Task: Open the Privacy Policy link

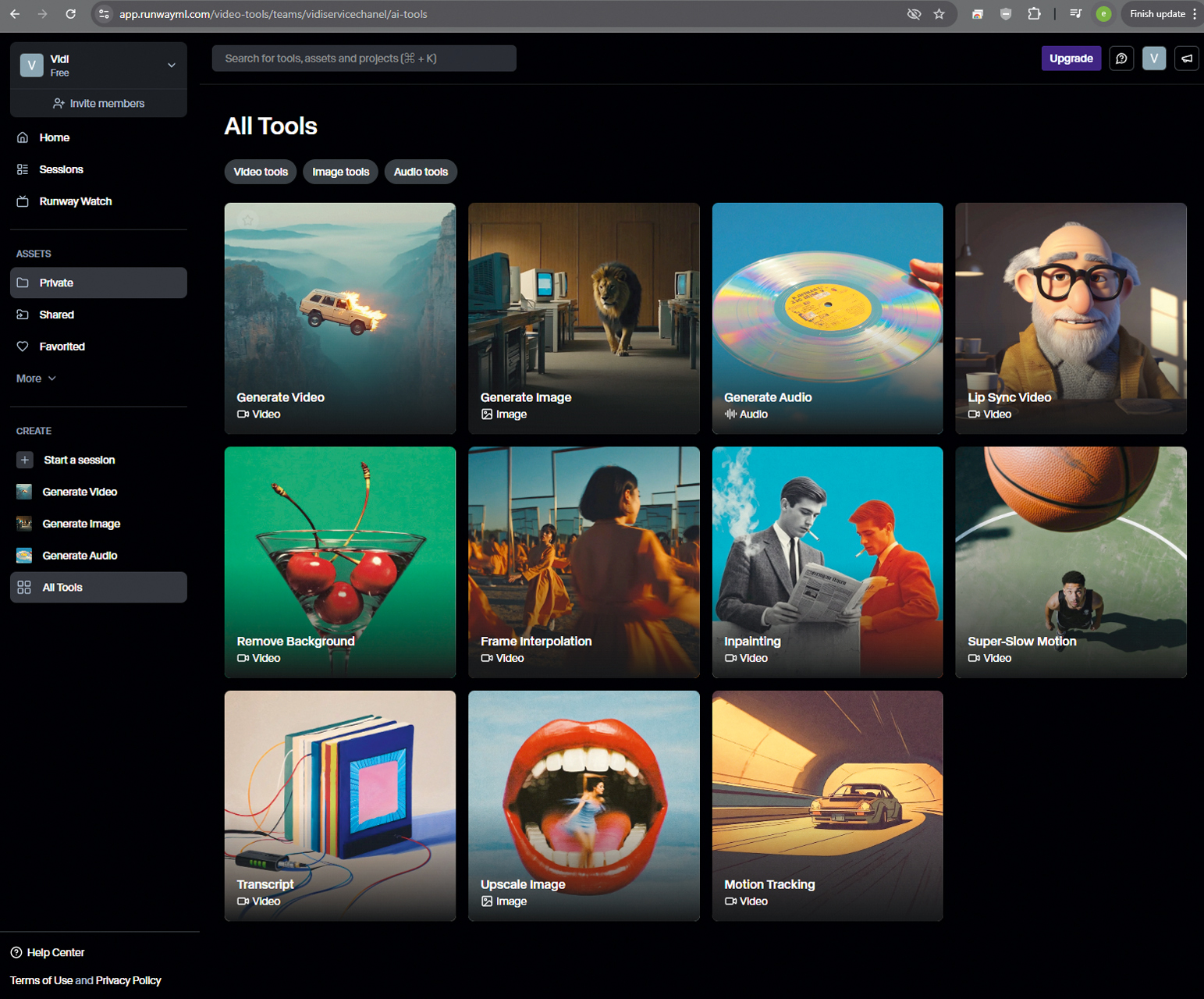Action: coord(128,980)
